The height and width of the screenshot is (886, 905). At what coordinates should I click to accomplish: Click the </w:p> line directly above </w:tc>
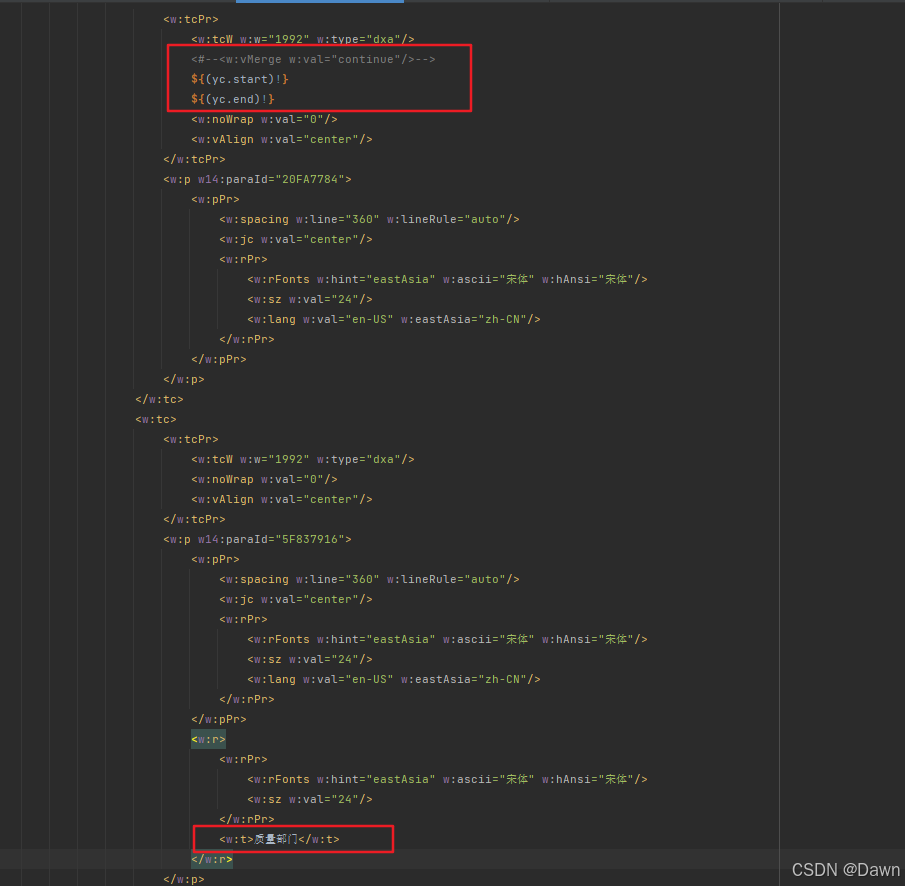[184, 379]
